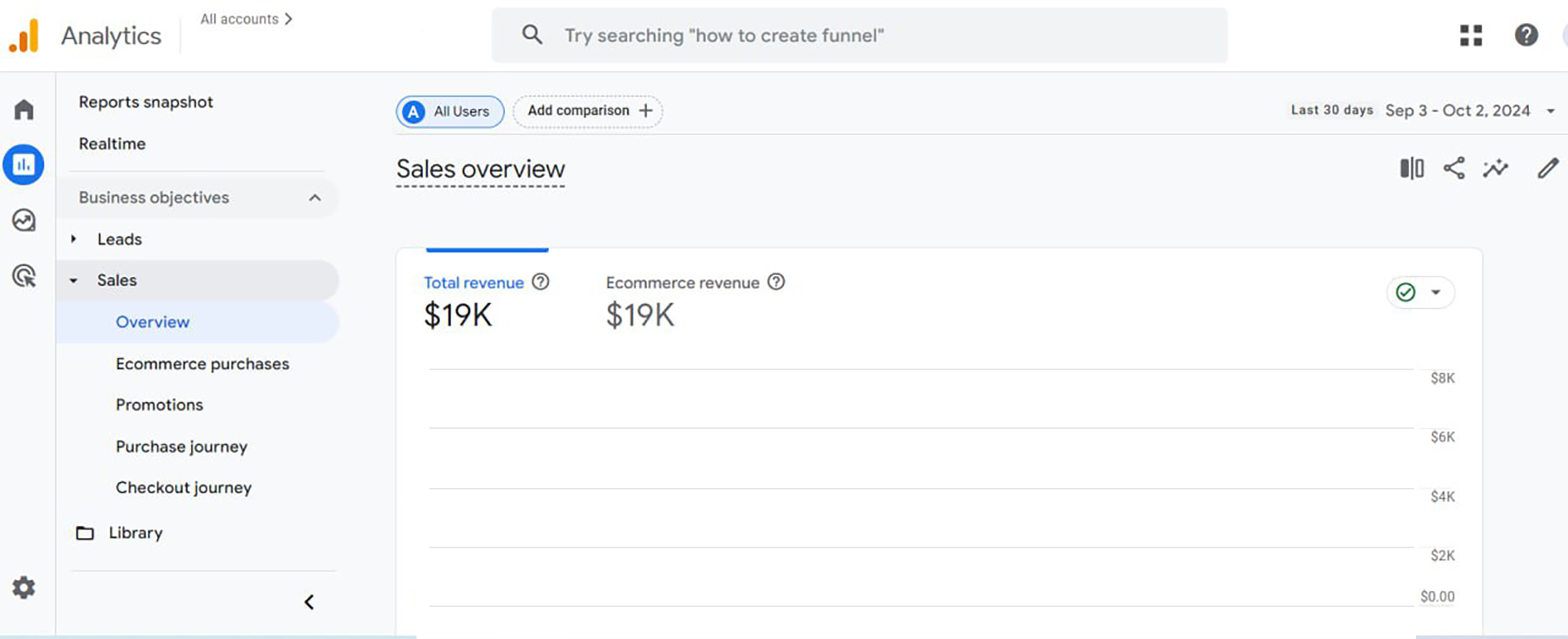Click the All Users 'A' badge

tap(414, 111)
